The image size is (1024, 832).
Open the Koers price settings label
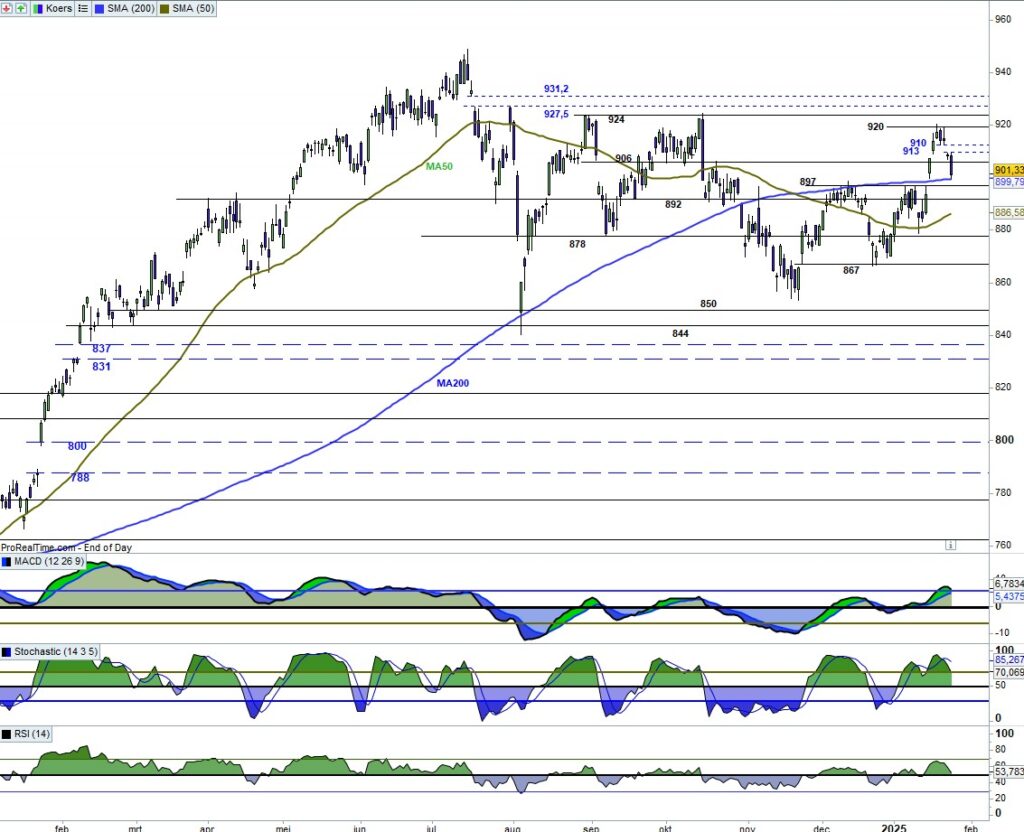click(59, 8)
